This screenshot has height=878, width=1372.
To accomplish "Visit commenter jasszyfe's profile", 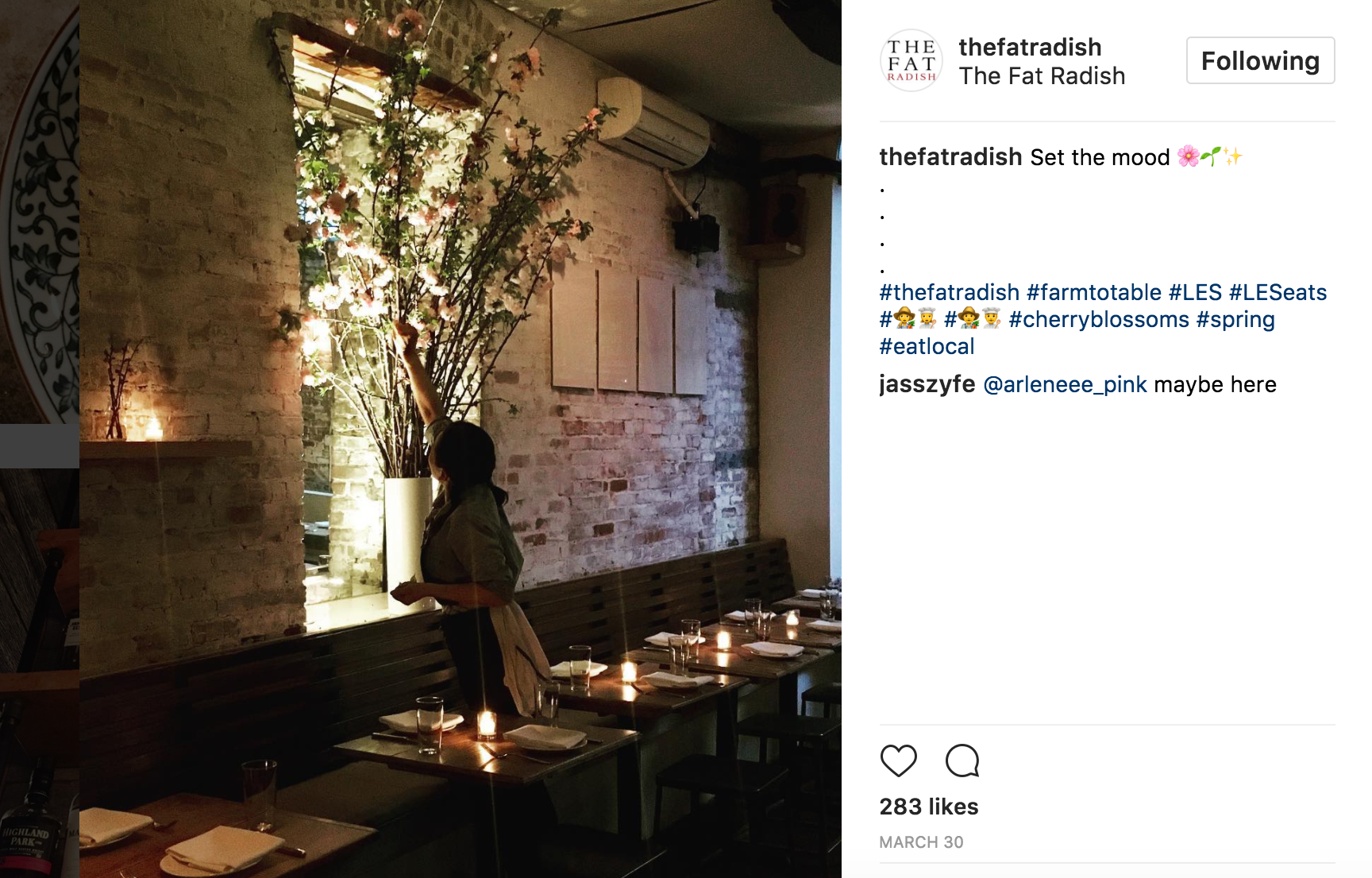I will 927,385.
